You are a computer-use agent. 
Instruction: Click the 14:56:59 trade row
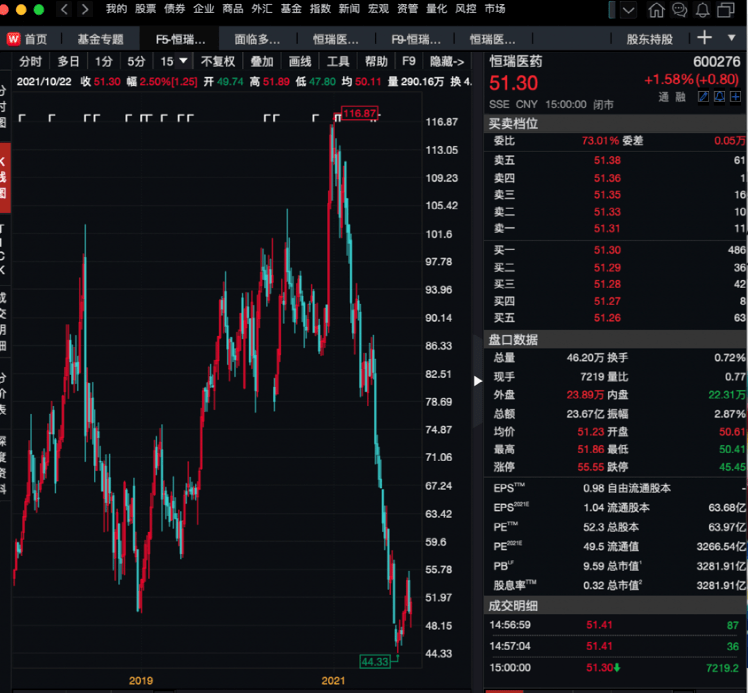pyautogui.click(x=615, y=625)
